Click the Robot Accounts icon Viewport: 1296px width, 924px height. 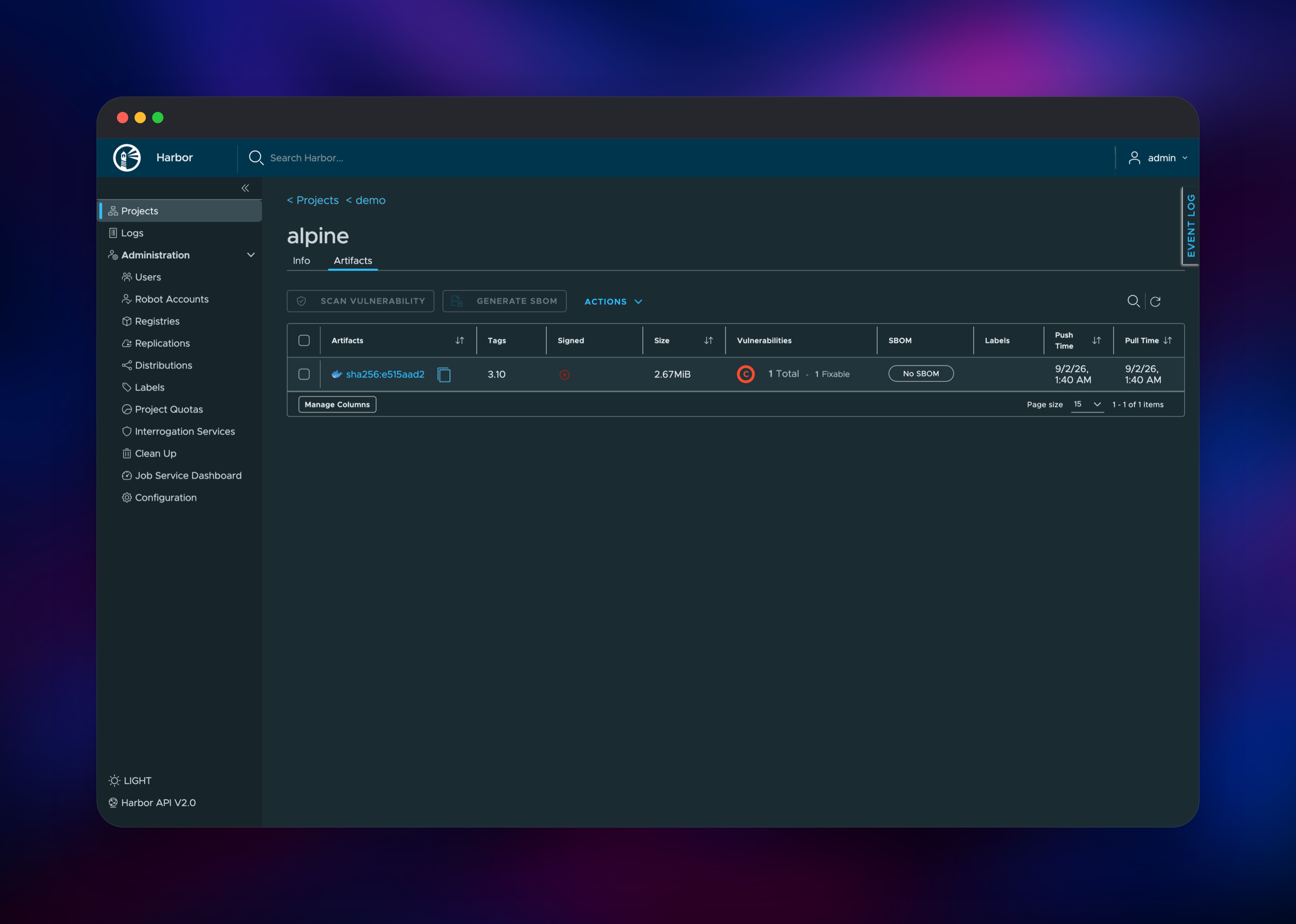point(127,299)
